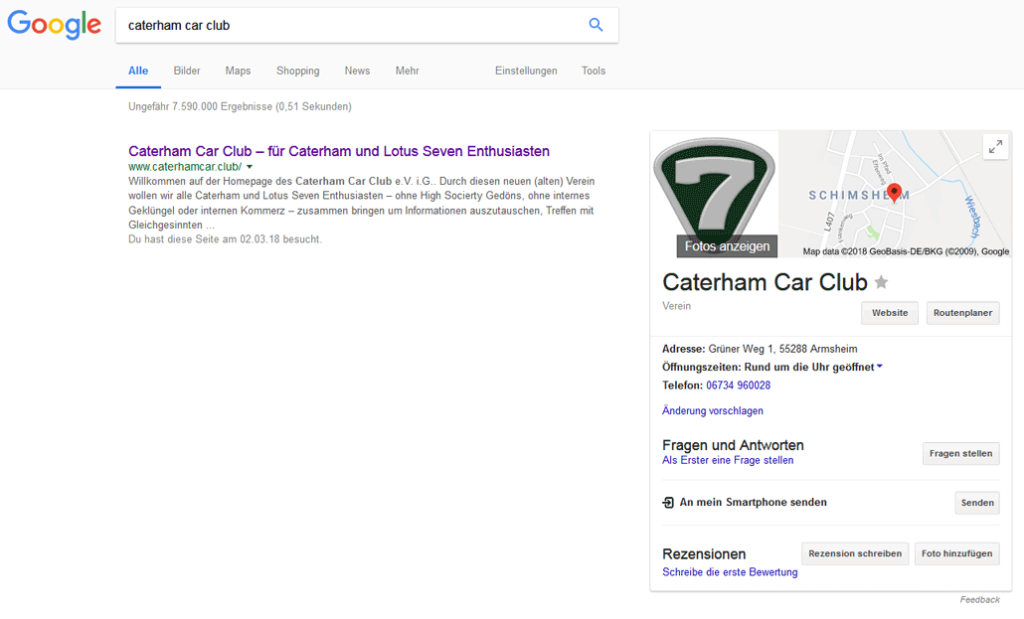Open the search Tools option

click(594, 71)
